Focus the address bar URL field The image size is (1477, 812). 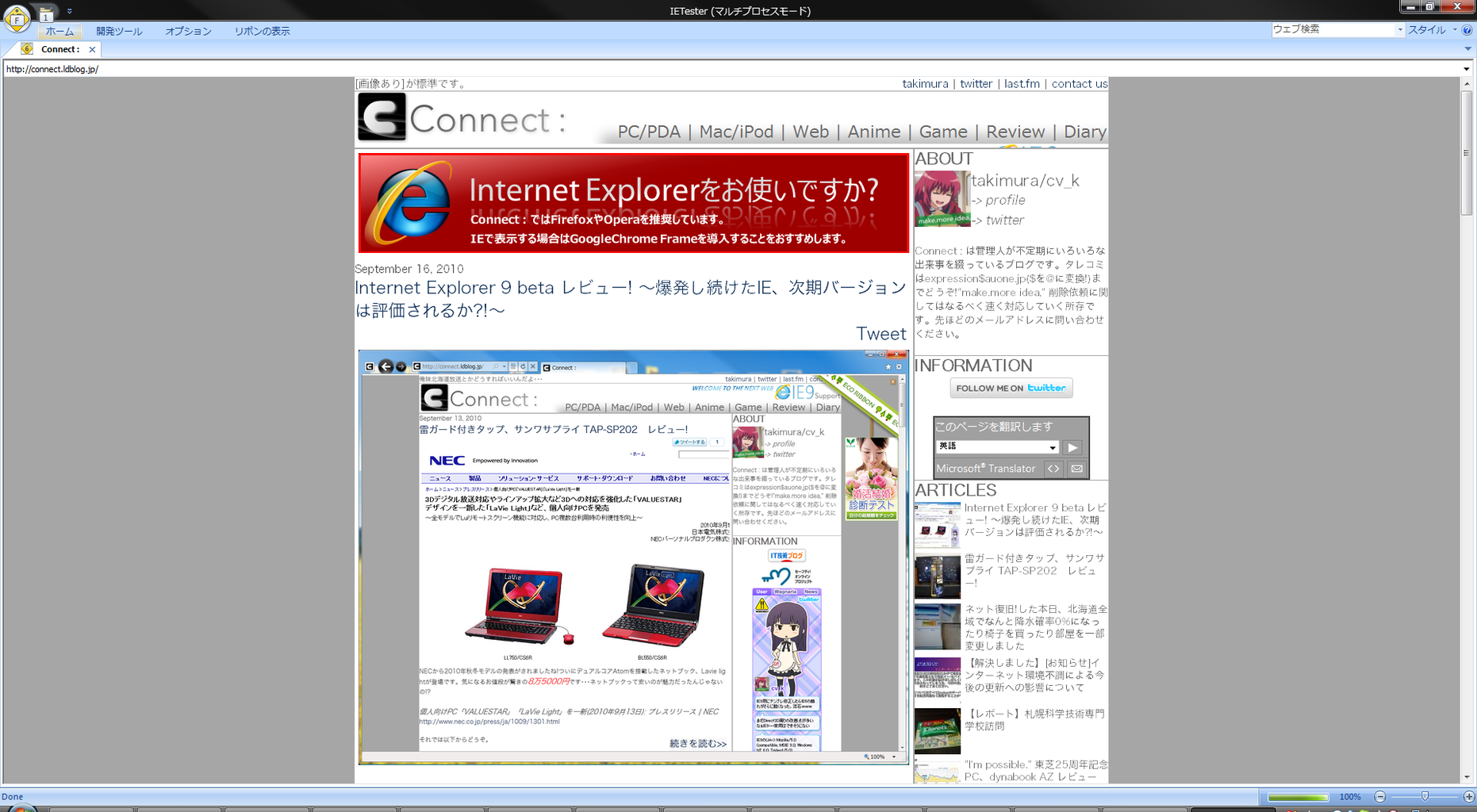[730, 69]
